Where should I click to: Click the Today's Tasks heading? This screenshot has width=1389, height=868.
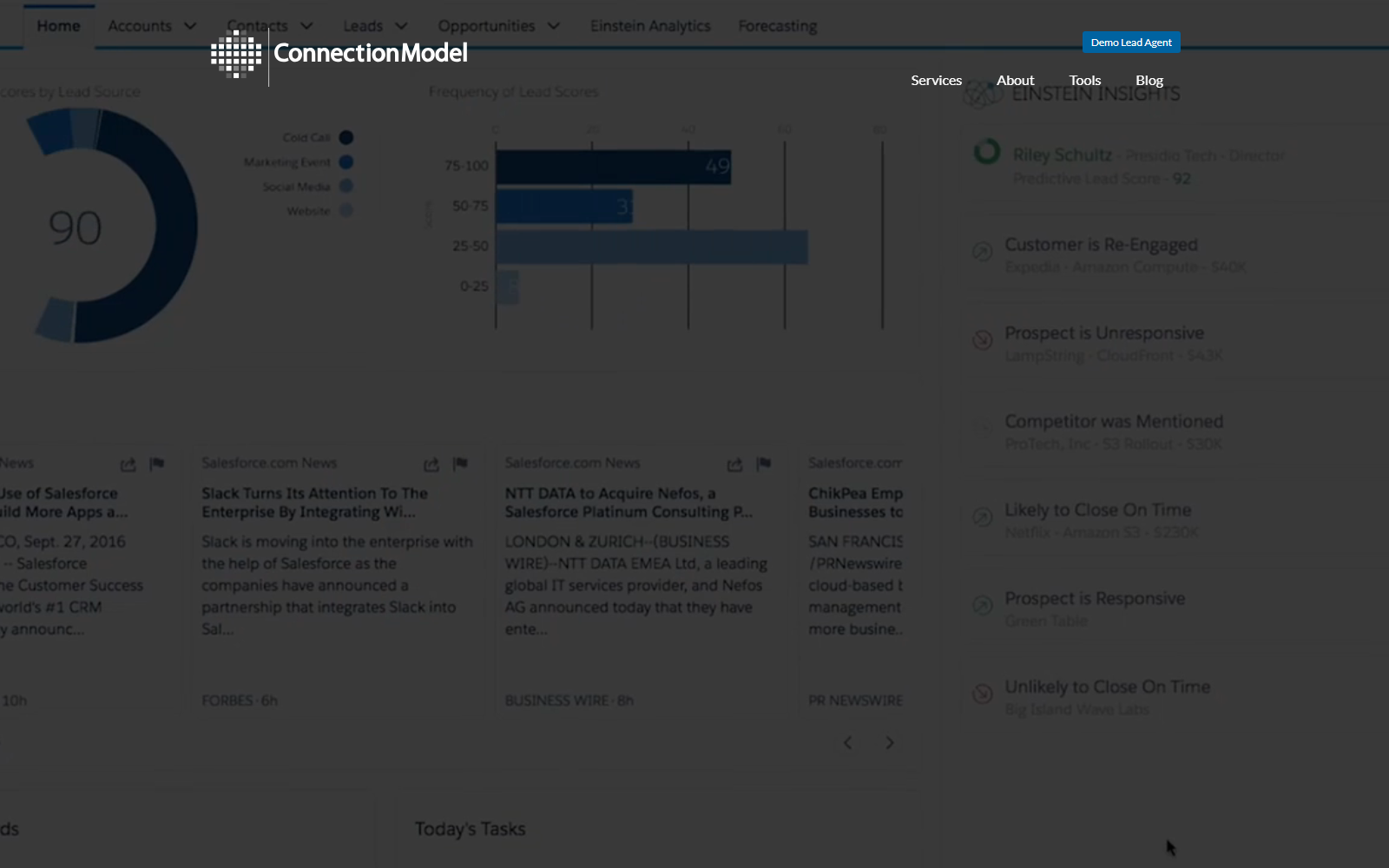470,829
